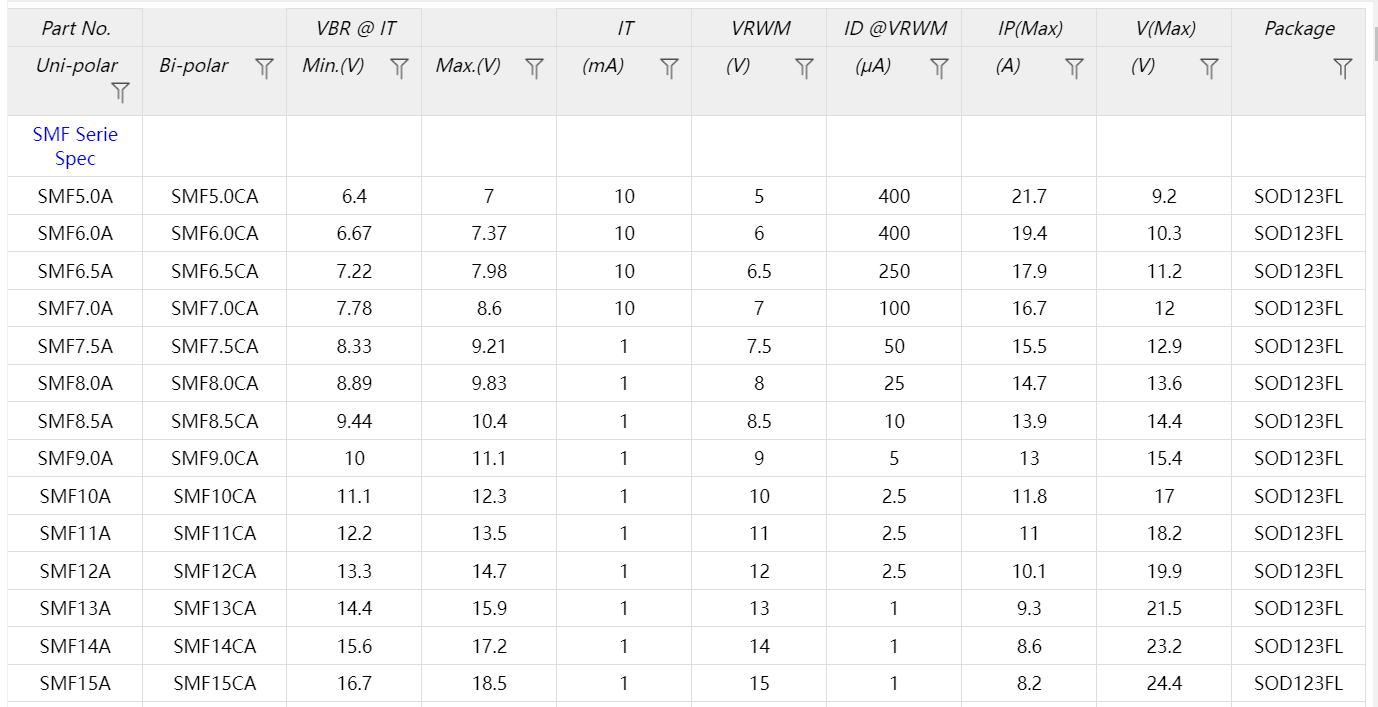1378x707 pixels.
Task: Filter the Min.(V) column
Action: coord(399,68)
